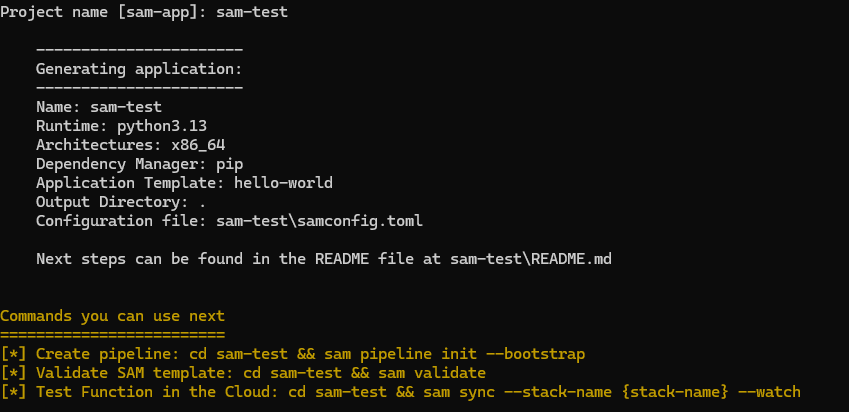The image size is (849, 412).
Task: Select the 'Name: sam-test' line
Action: pos(99,107)
